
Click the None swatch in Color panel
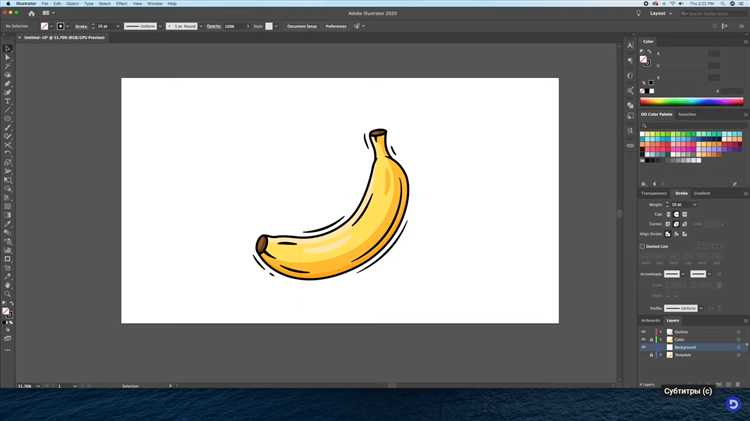tap(642, 91)
